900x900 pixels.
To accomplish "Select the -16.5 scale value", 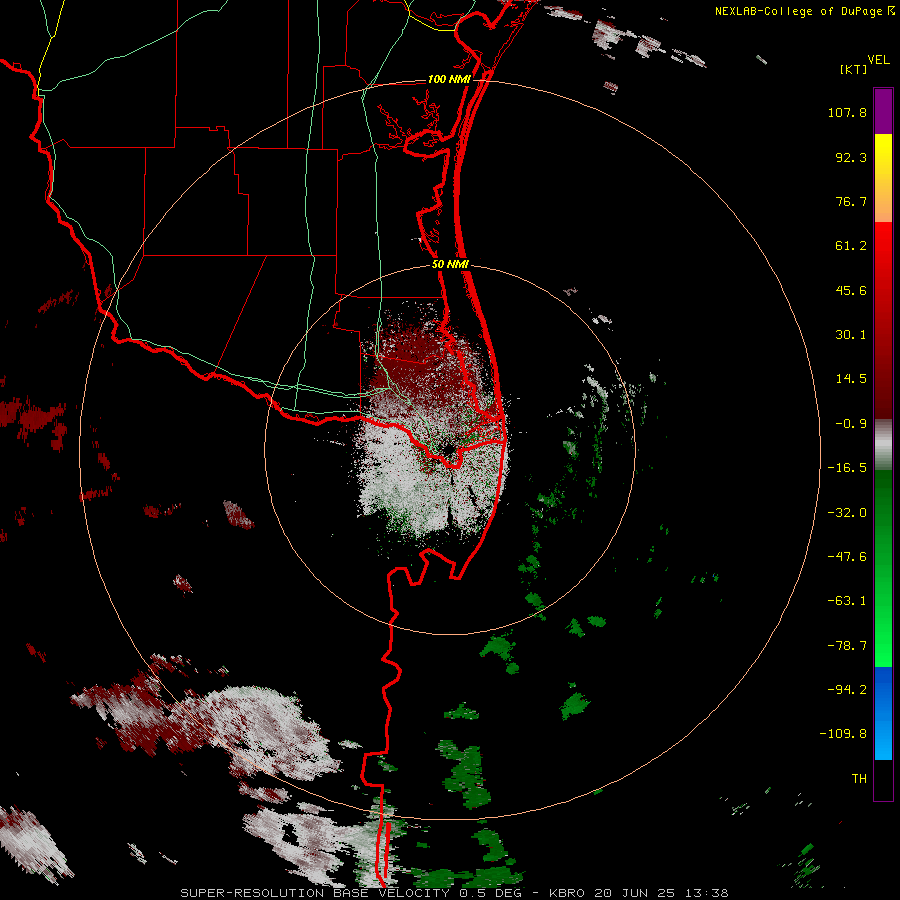I will point(847,468).
